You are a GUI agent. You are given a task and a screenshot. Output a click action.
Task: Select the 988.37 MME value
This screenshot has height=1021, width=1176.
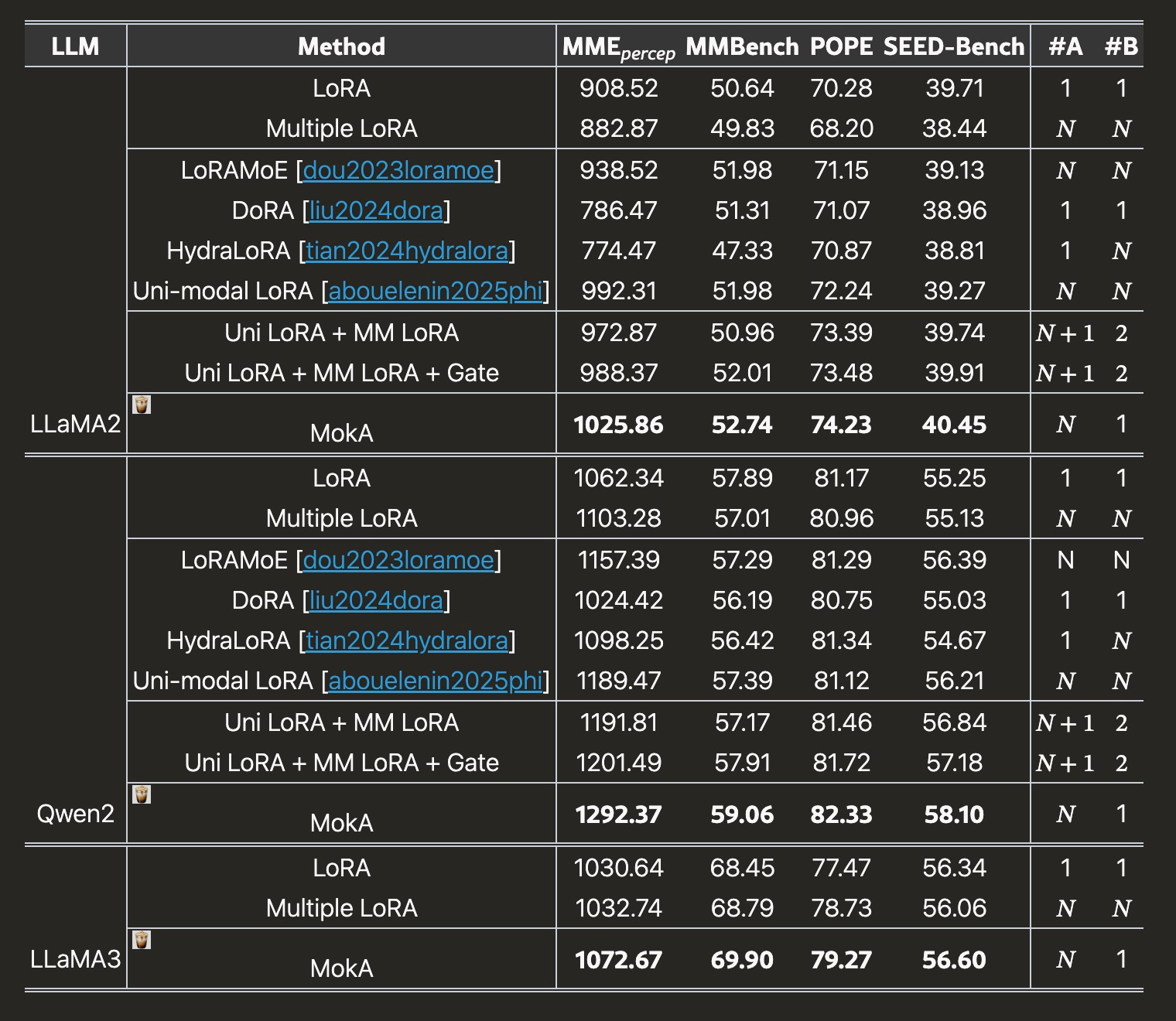pyautogui.click(x=618, y=373)
